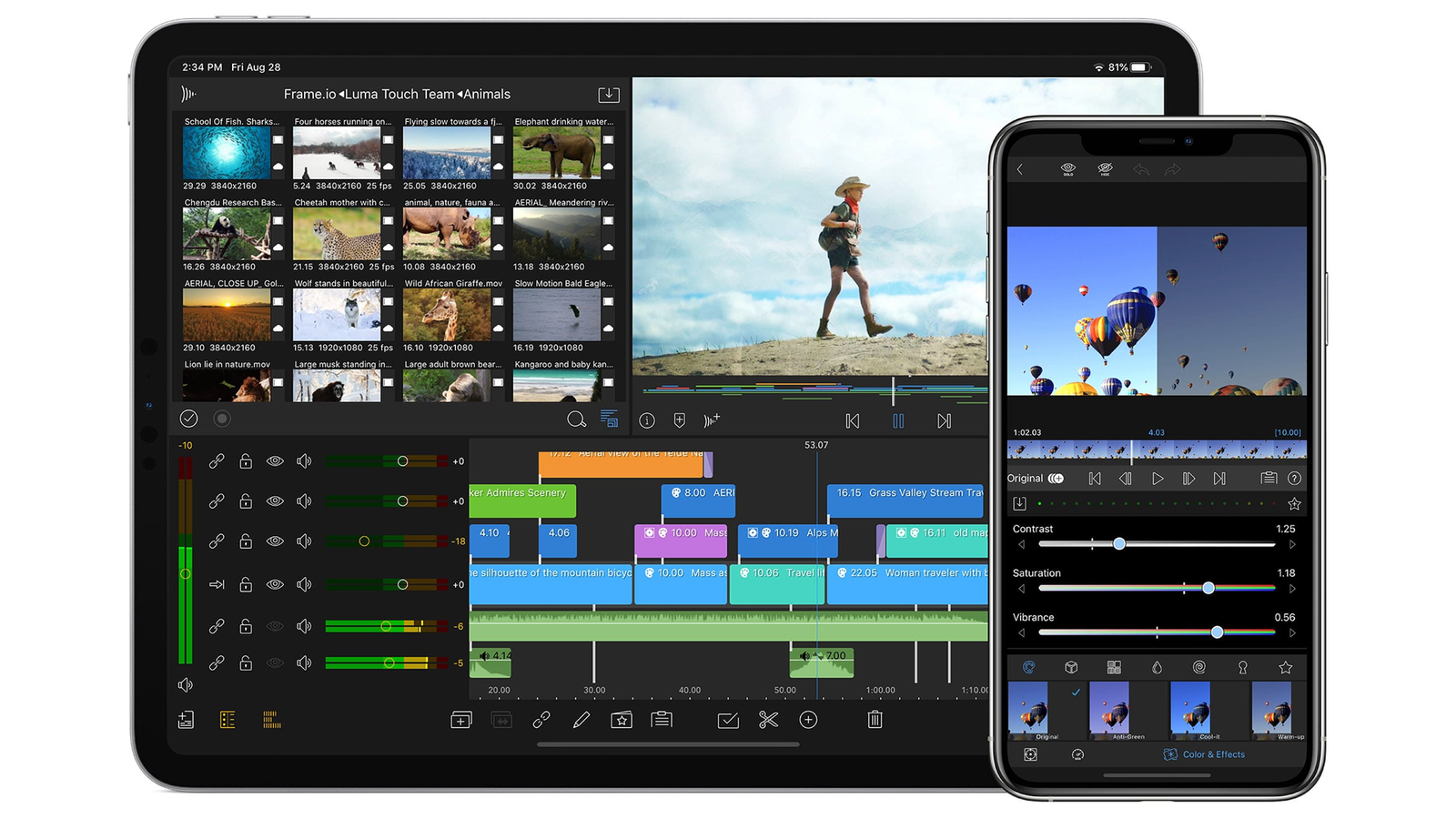Show the yellow audio mixer view icon
The image size is (1456, 819).
point(271,720)
